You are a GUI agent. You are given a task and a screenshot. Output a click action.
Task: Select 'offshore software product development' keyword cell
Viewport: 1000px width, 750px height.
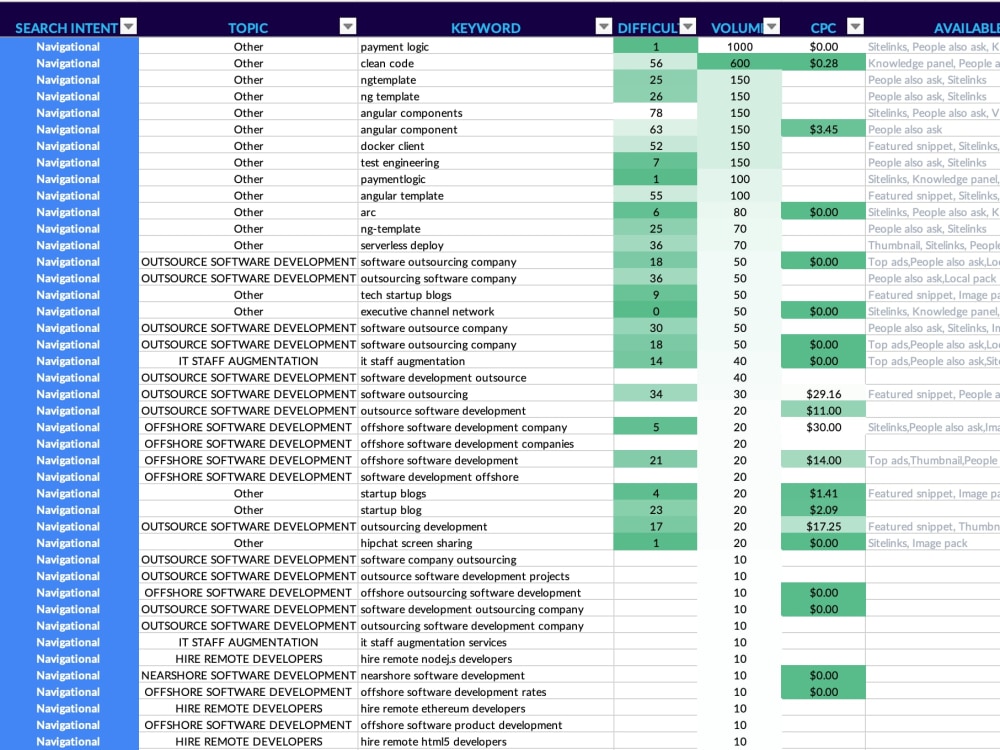(485, 725)
